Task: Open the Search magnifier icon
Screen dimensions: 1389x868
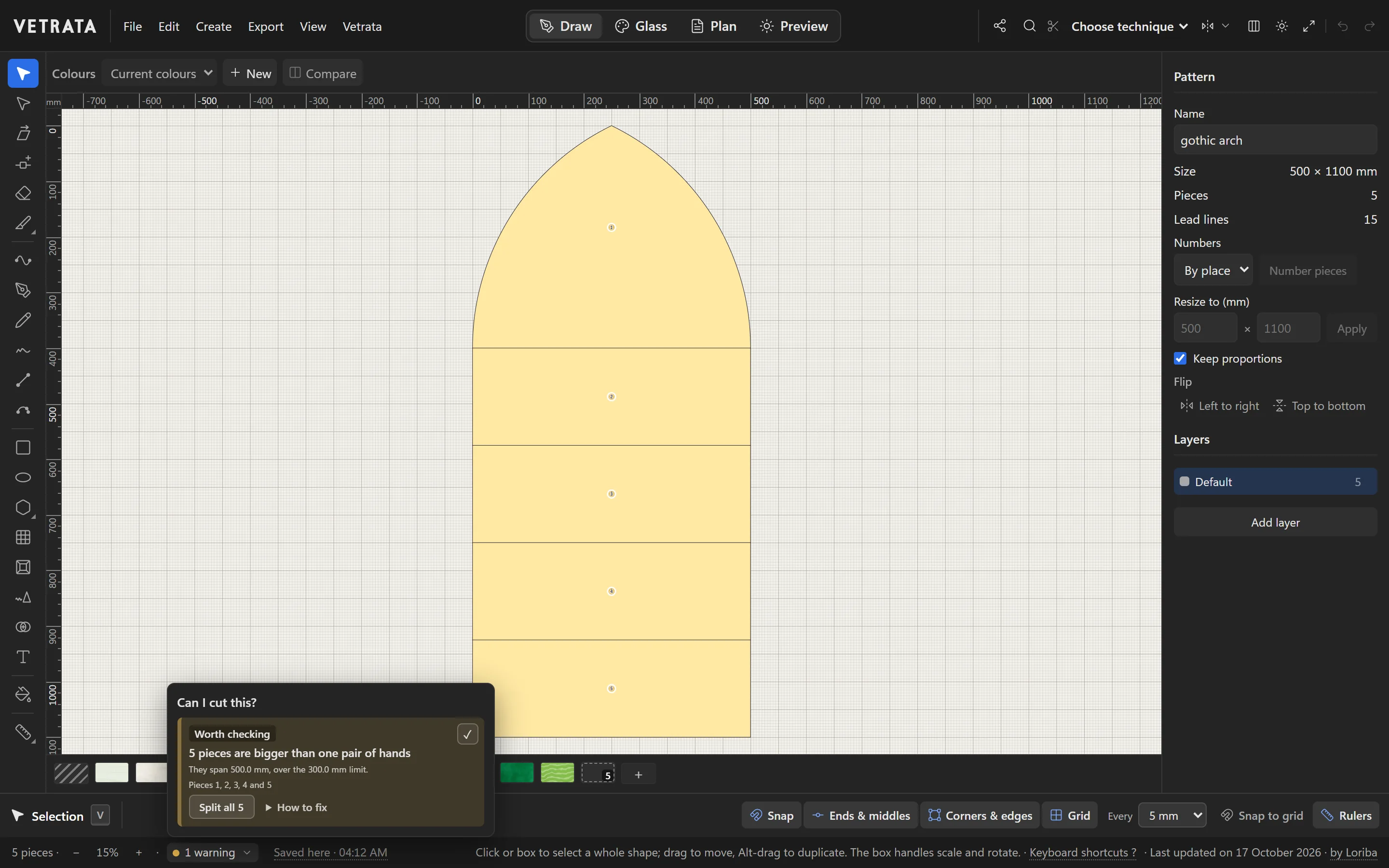Action: (1030, 26)
